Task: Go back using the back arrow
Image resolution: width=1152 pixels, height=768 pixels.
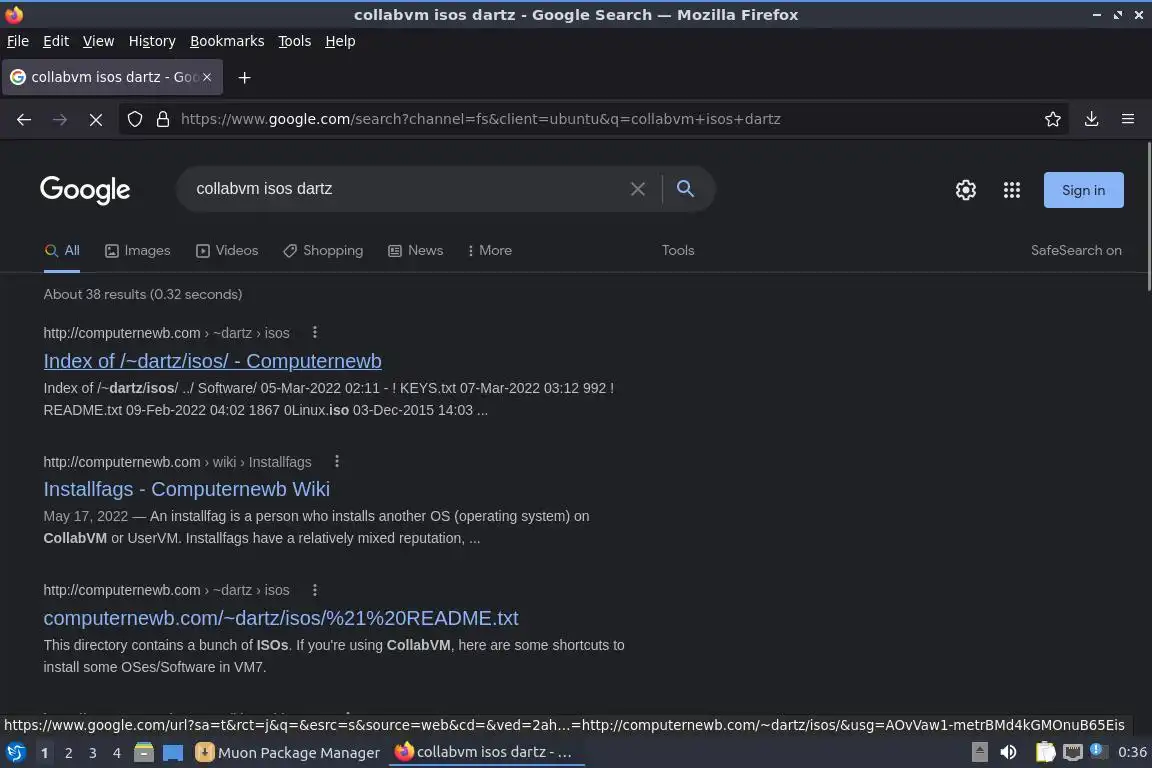Action: coord(24,119)
